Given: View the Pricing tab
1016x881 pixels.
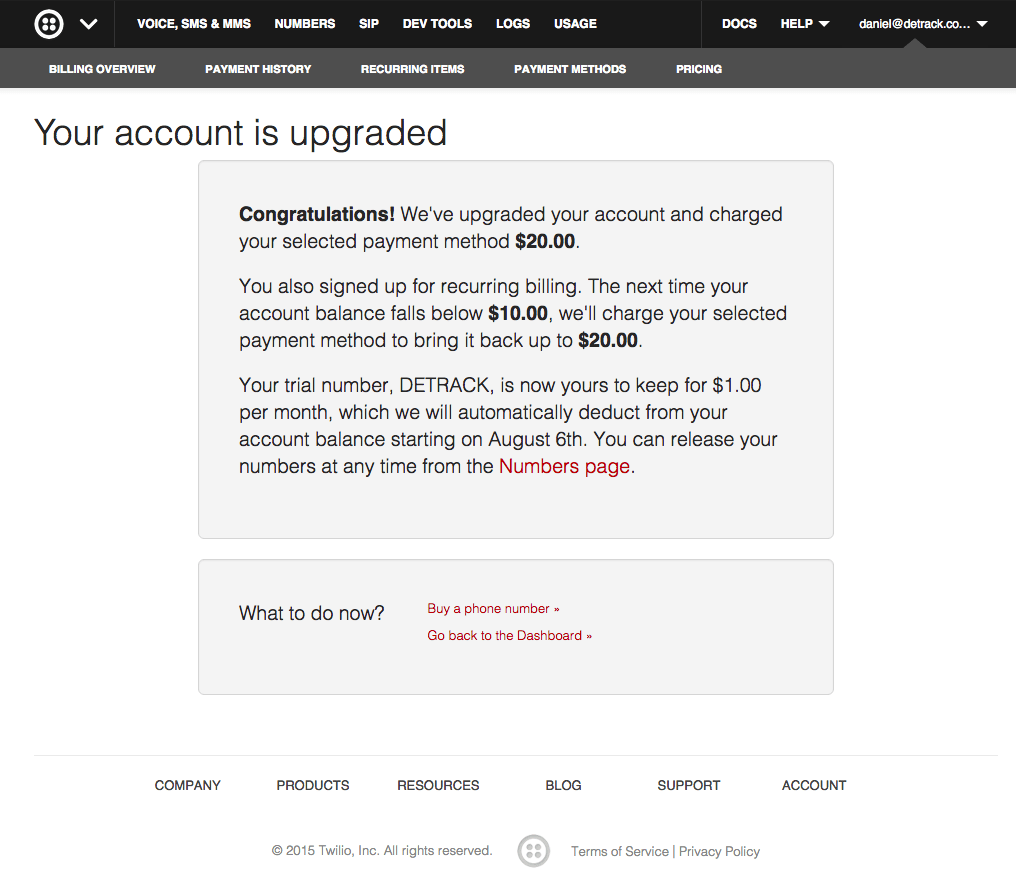Looking at the screenshot, I should 699,69.
